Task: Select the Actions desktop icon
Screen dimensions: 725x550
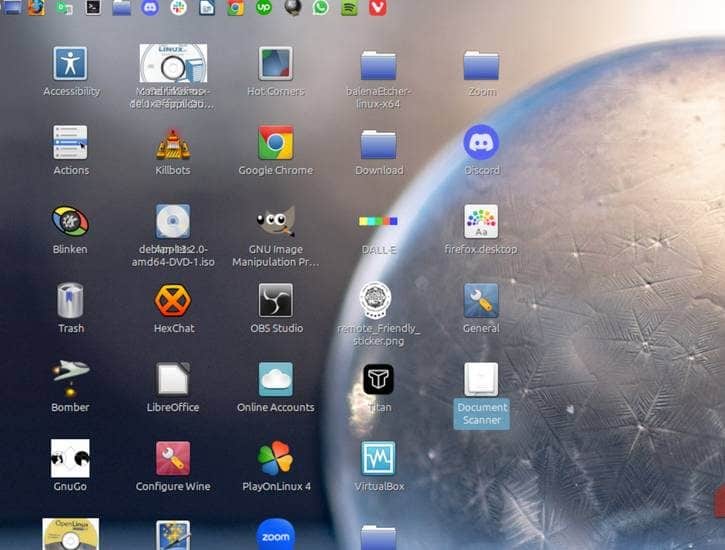Action: click(x=70, y=142)
